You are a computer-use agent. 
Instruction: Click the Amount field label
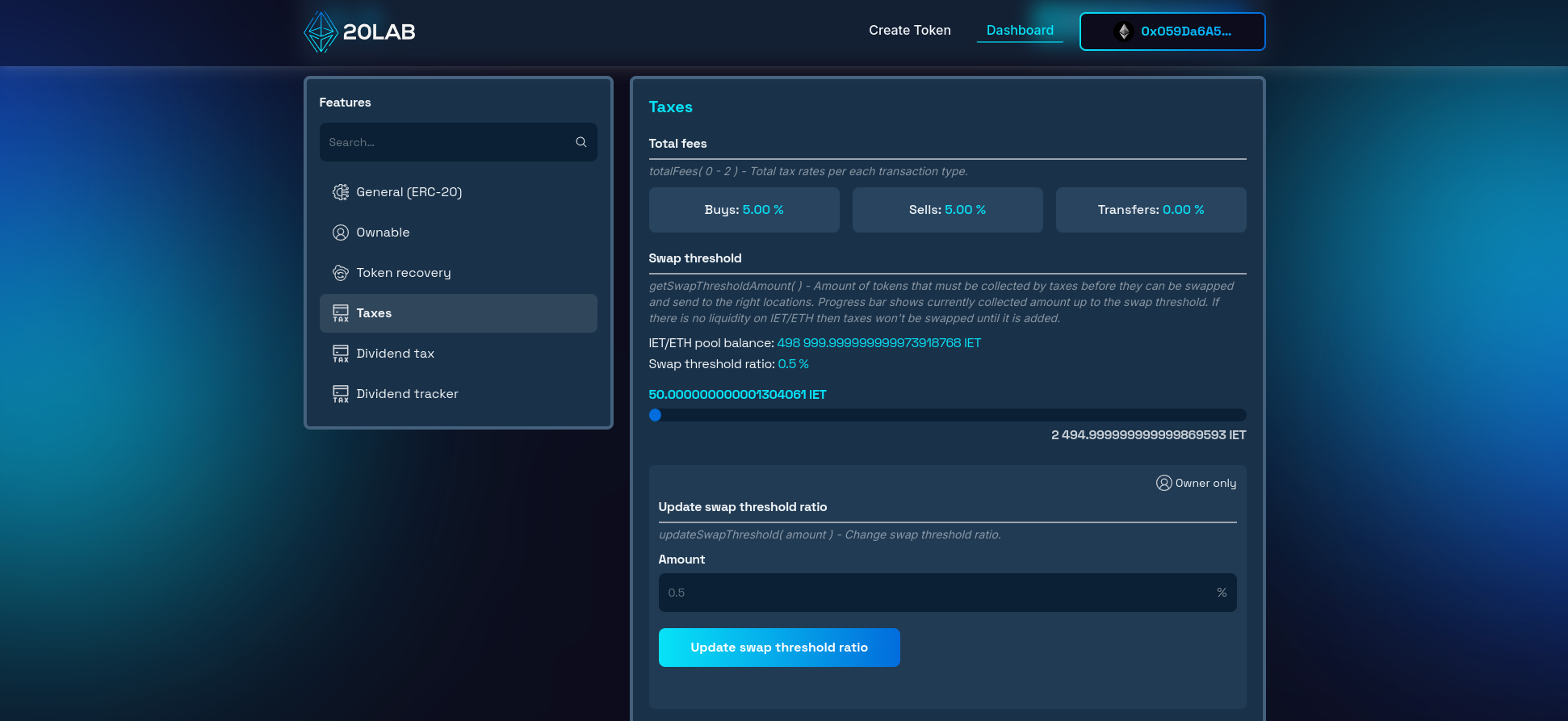point(681,560)
